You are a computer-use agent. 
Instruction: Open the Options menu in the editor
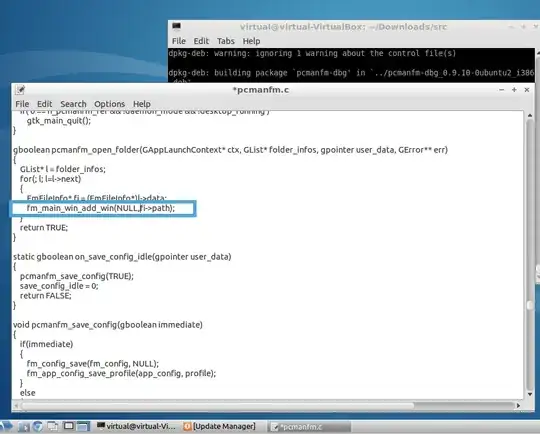click(110, 104)
